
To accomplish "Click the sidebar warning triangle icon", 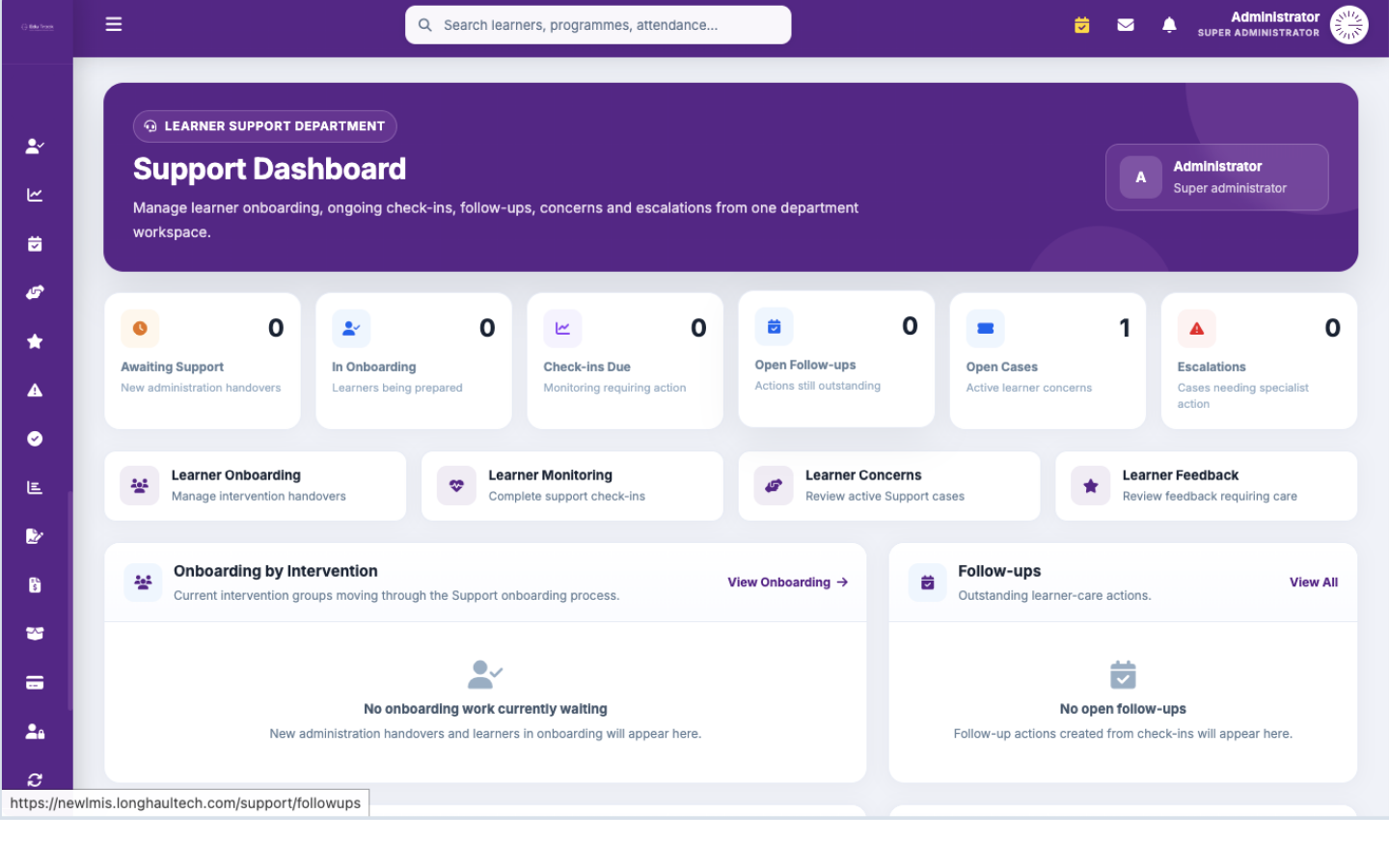I will coord(35,390).
